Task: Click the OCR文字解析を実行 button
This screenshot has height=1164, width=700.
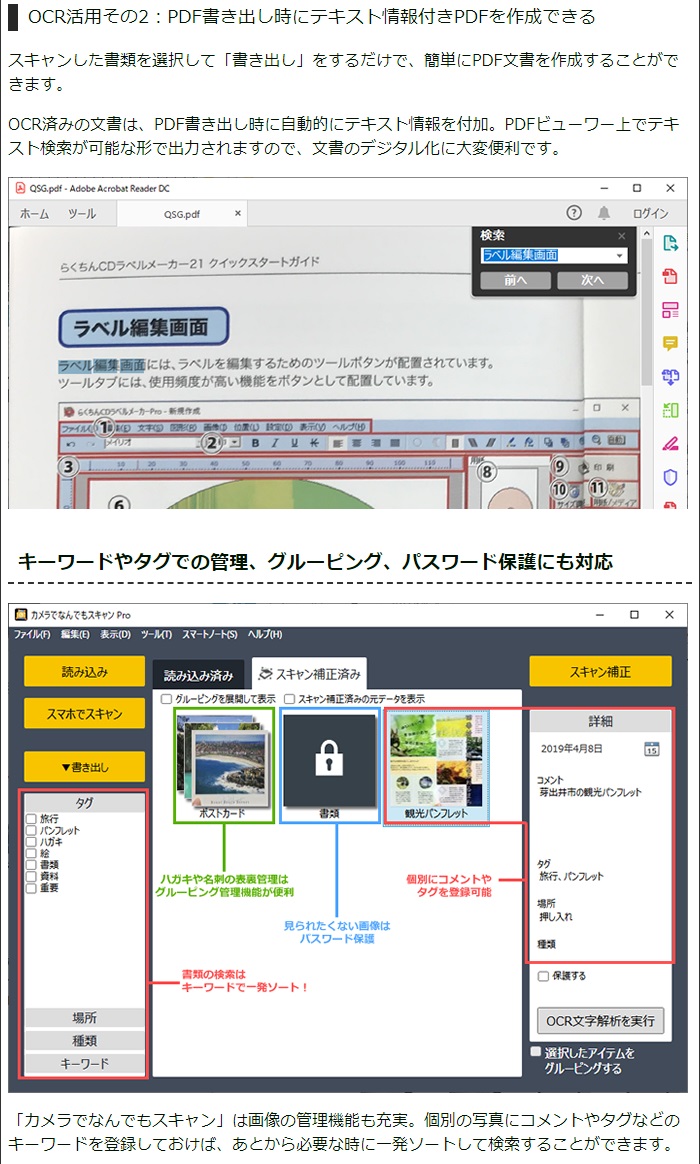Action: click(600, 1021)
